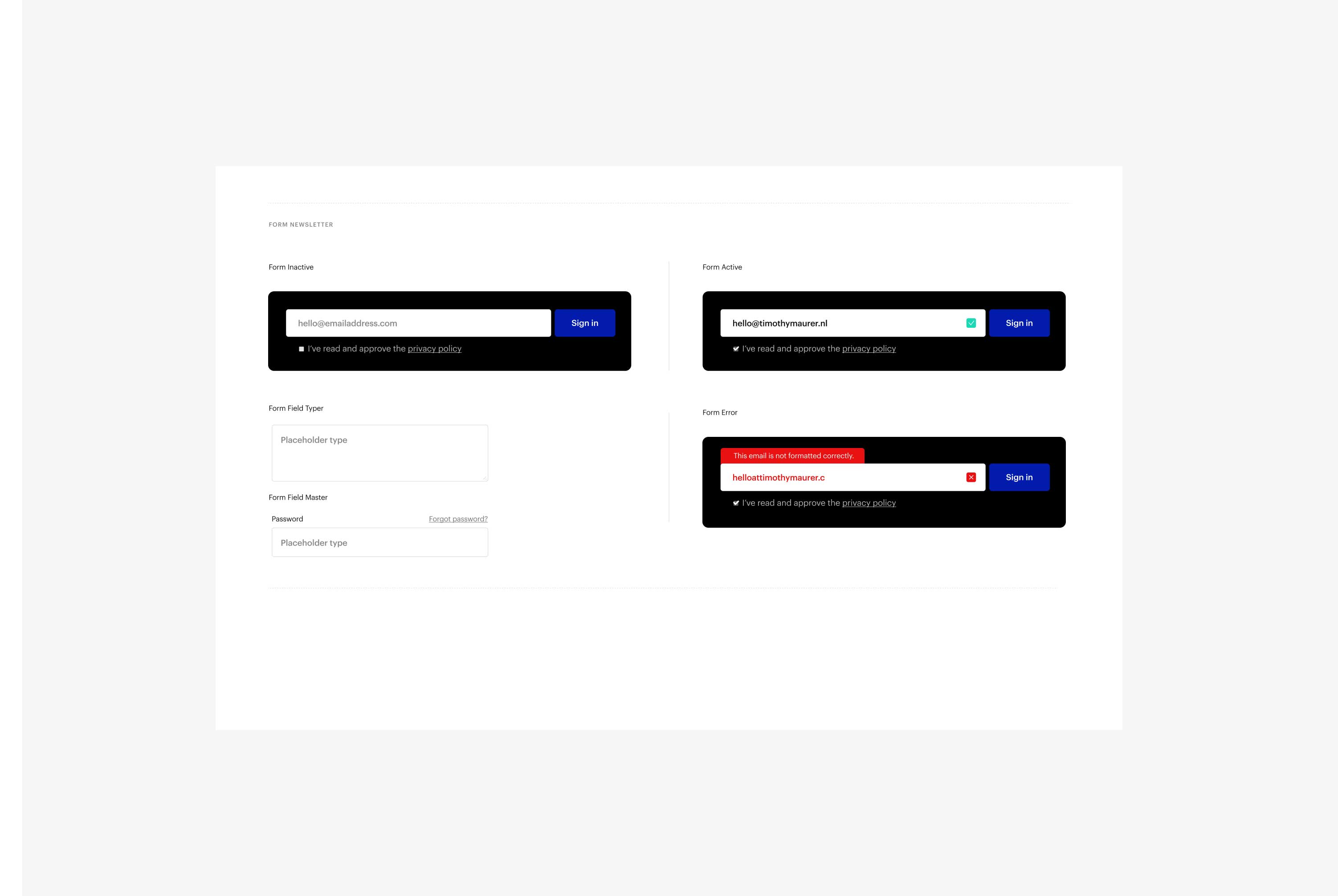Click the checkbox in Form Inactive section
Screen dimensions: 1338x896
pyautogui.click(x=302, y=348)
